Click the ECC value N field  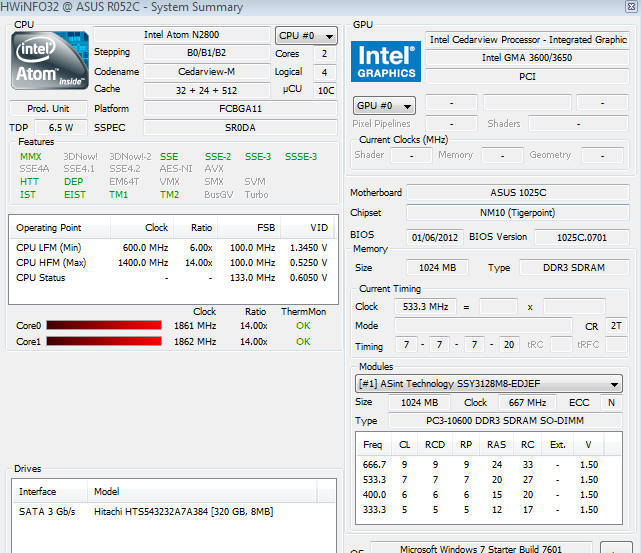611,403
